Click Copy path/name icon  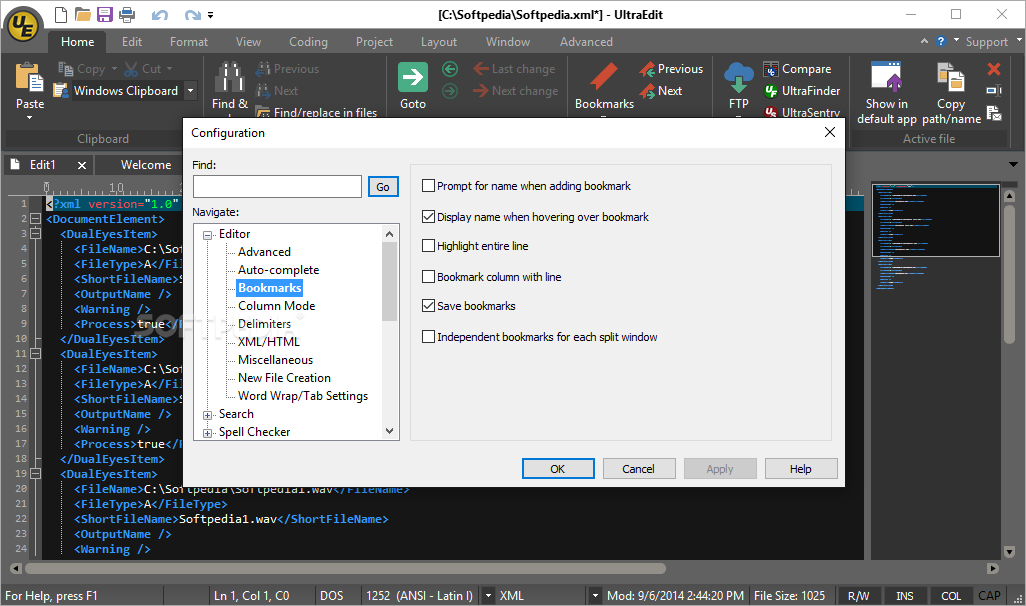(951, 77)
